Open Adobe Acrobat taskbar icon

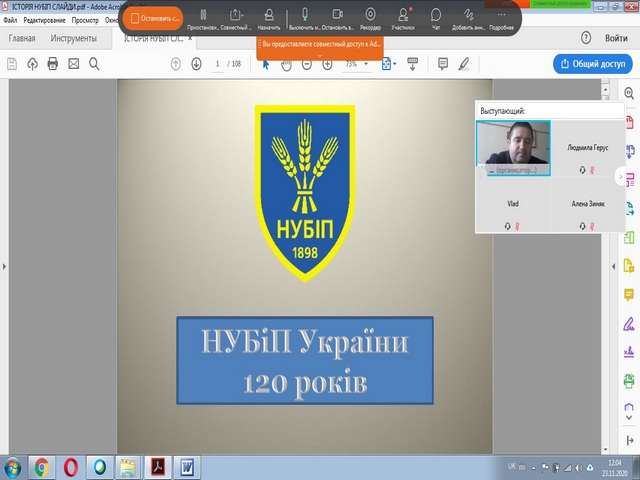click(x=158, y=468)
